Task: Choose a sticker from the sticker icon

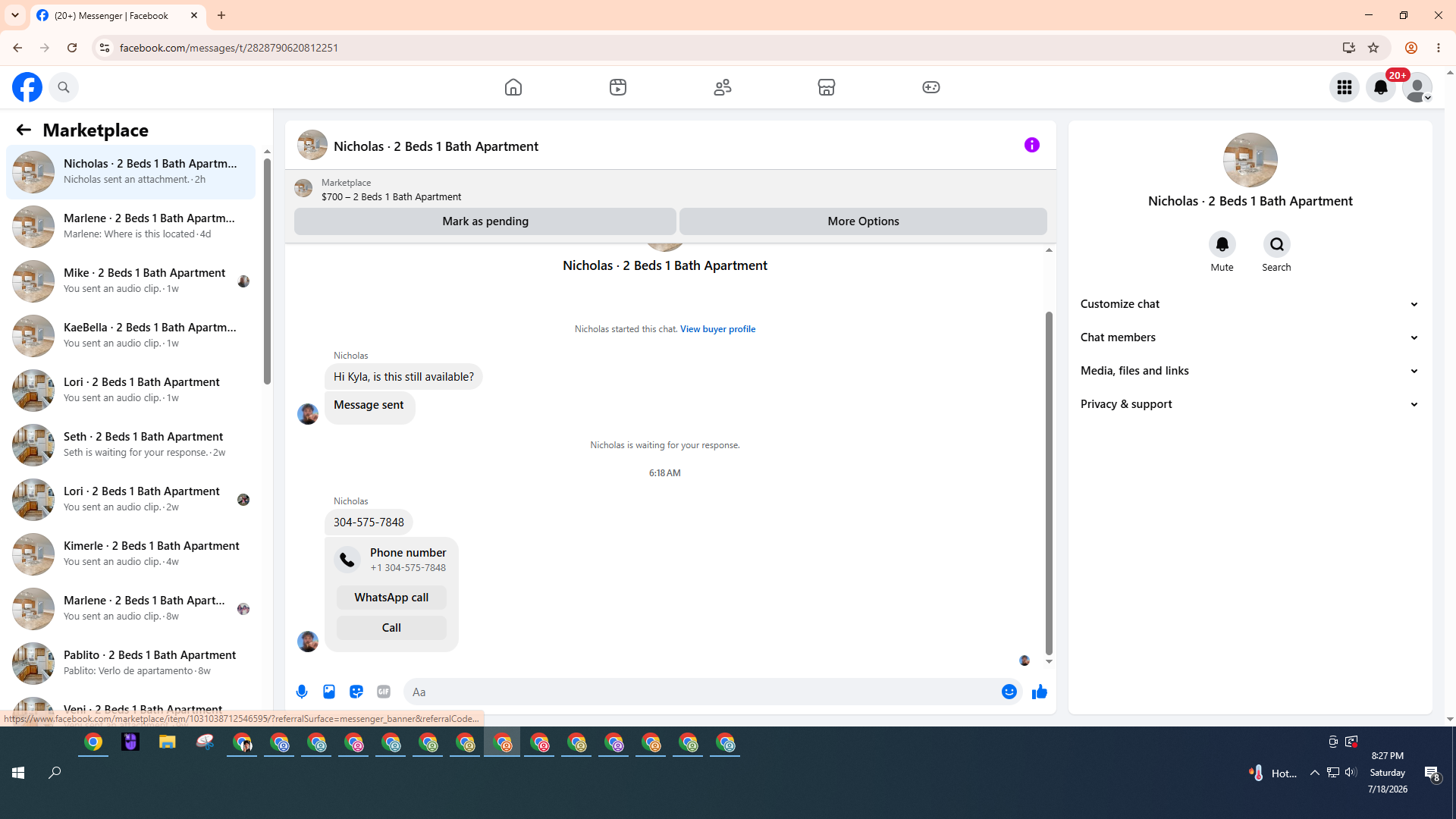Action: coord(356,692)
